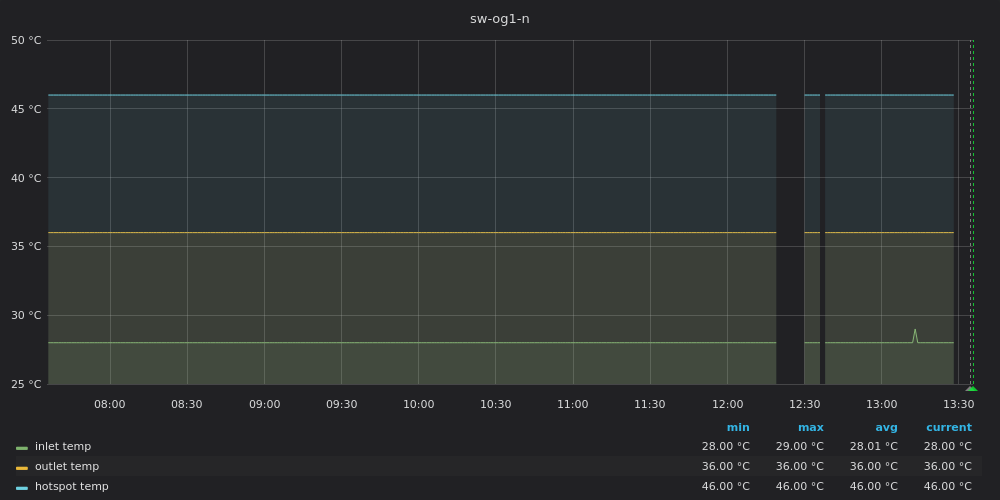The width and height of the screenshot is (1000, 500).
Task: Click the 10:00 label on the time axis
Action: tap(418, 405)
